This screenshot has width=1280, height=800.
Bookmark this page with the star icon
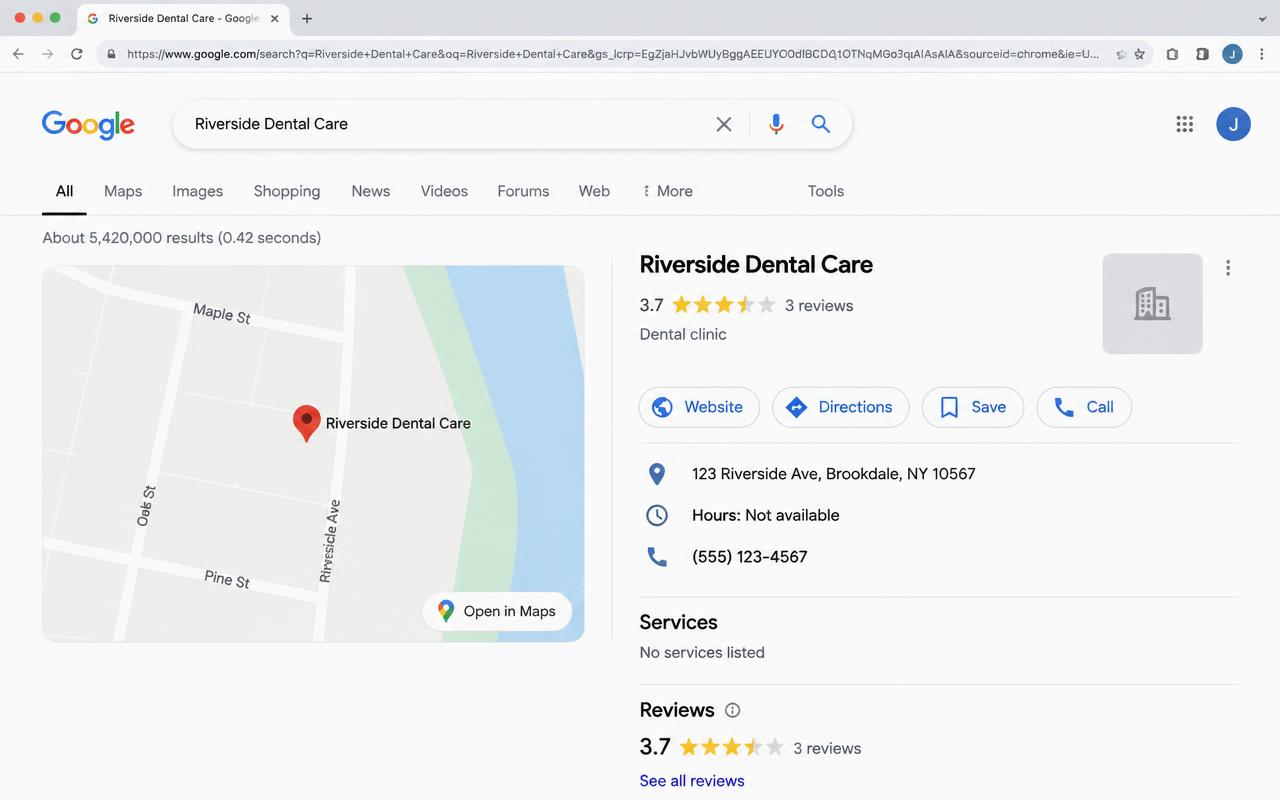[x=1139, y=54]
